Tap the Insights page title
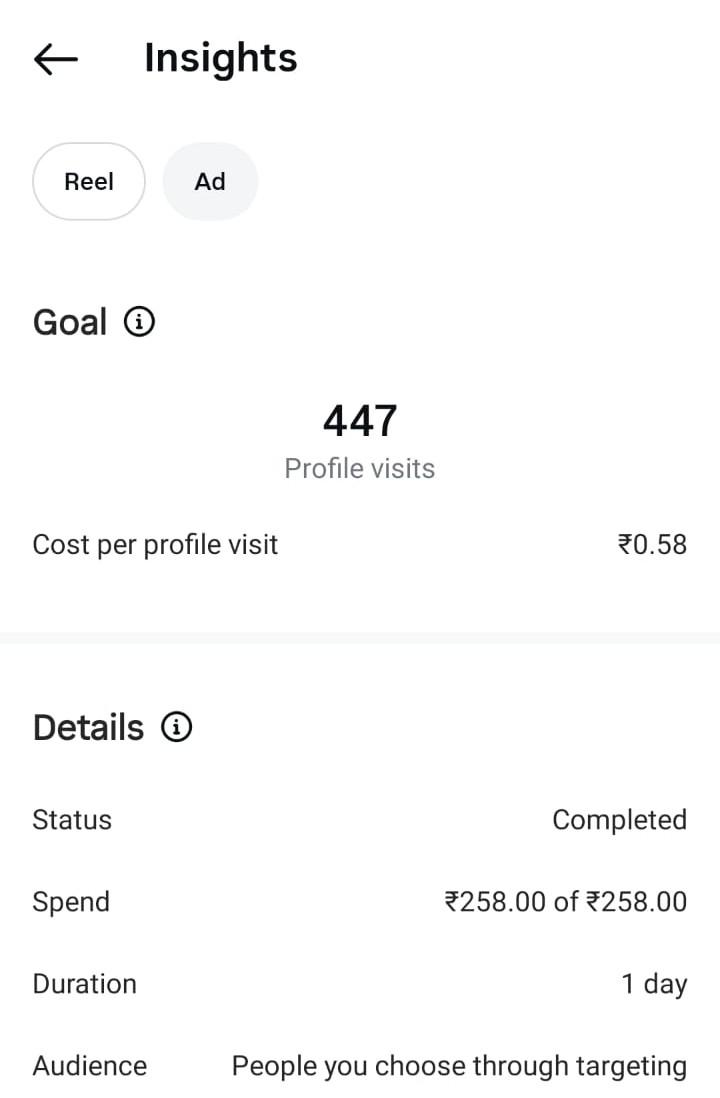The height and width of the screenshot is (1098, 720). tap(220, 58)
